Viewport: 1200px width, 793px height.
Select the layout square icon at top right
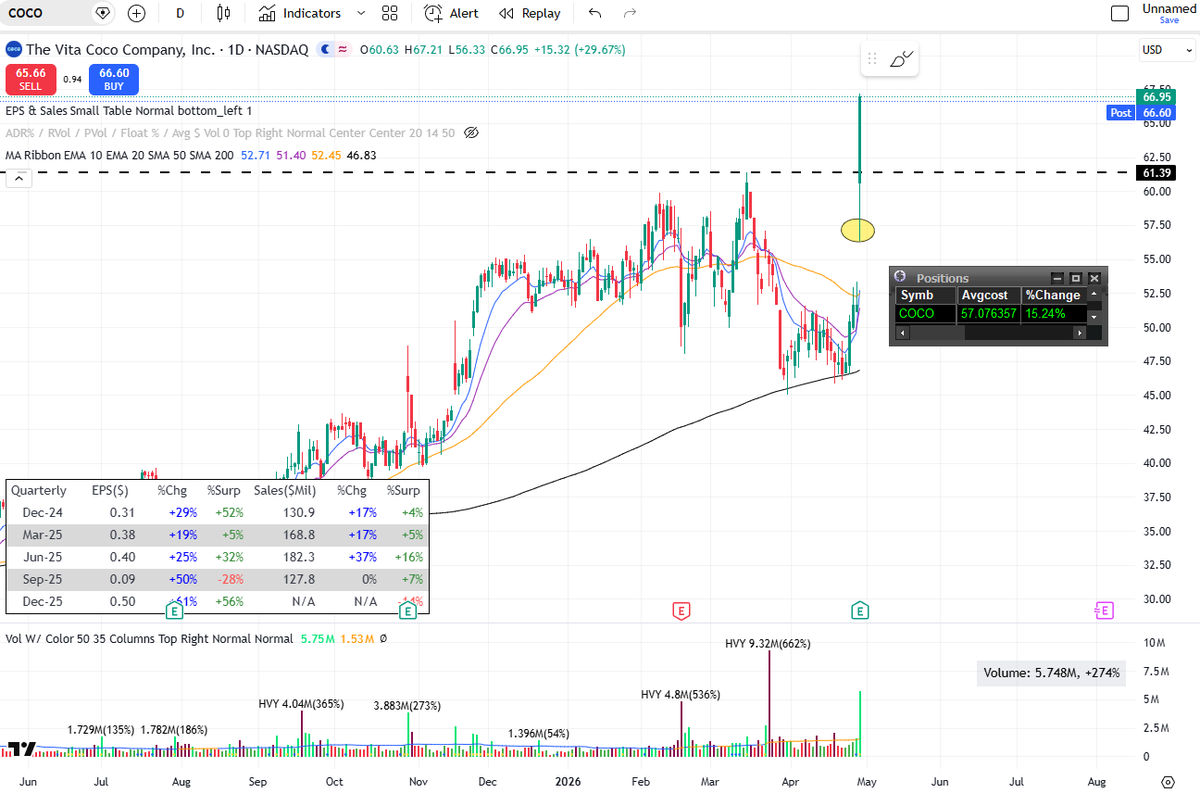coord(1121,13)
